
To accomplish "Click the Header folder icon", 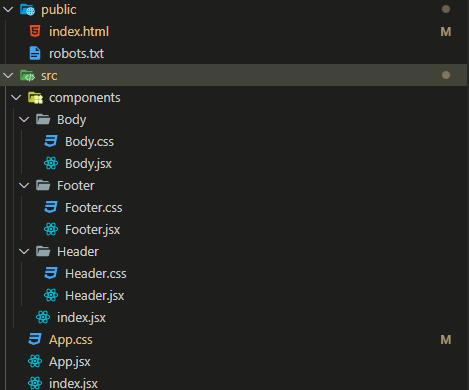I will click(x=43, y=251).
